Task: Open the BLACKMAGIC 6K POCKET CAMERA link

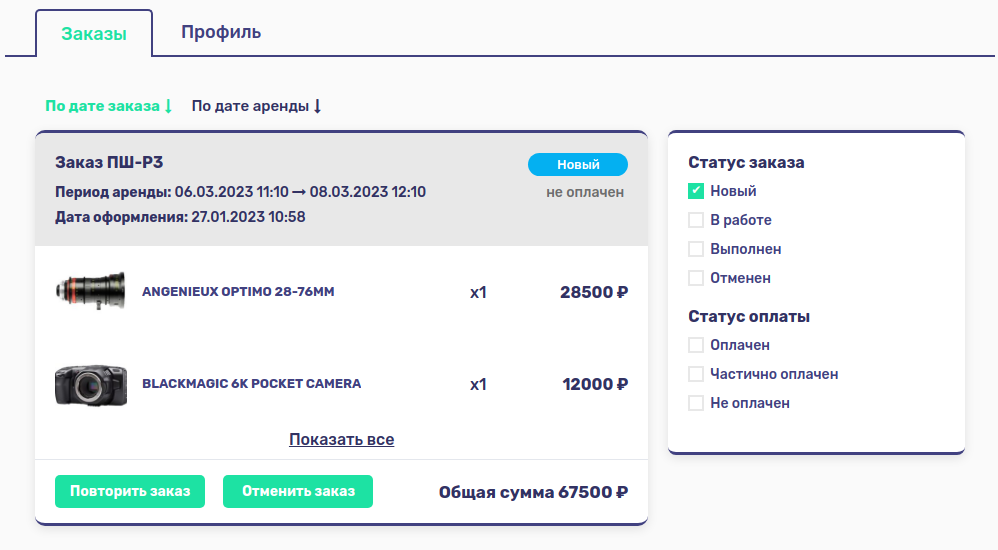Action: tap(251, 384)
